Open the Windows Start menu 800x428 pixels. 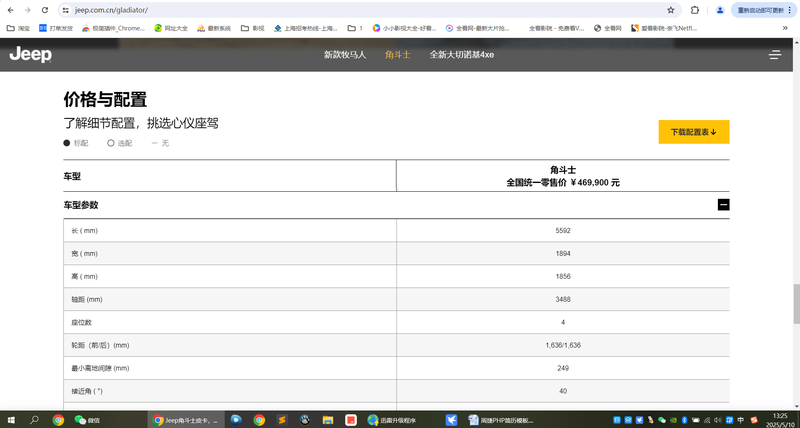(x=10, y=420)
